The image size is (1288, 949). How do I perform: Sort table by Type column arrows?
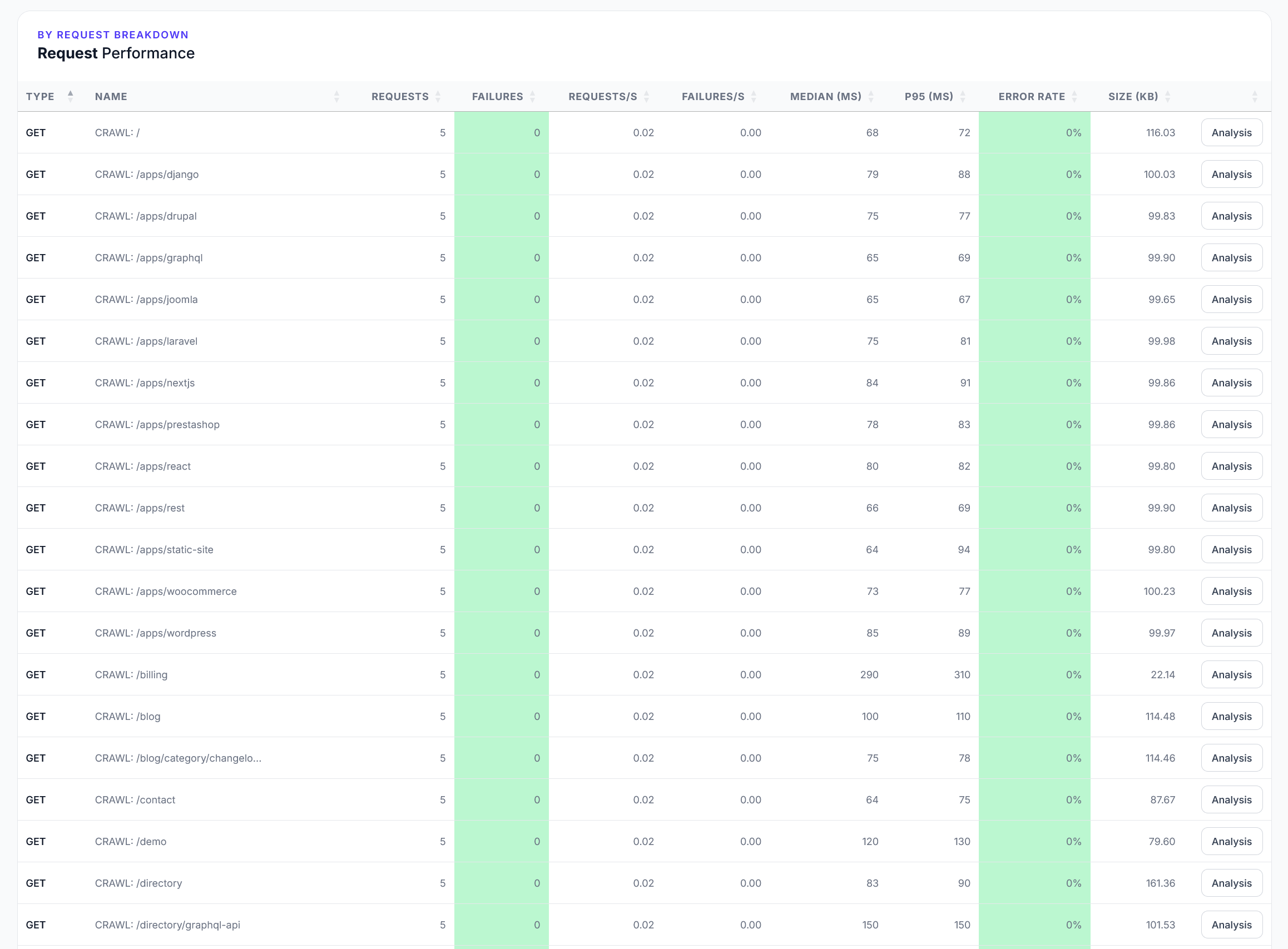[70, 97]
